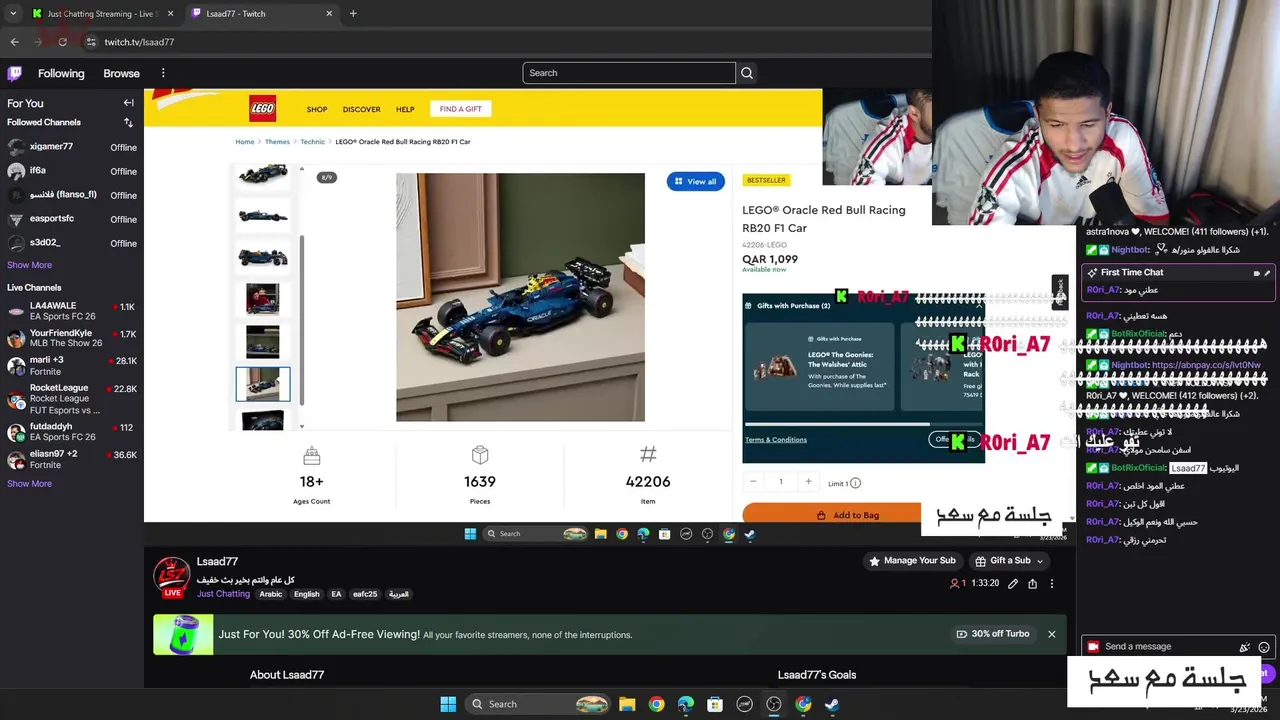Open Following page in Twitch nav
The image size is (1280, 720).
click(61, 73)
